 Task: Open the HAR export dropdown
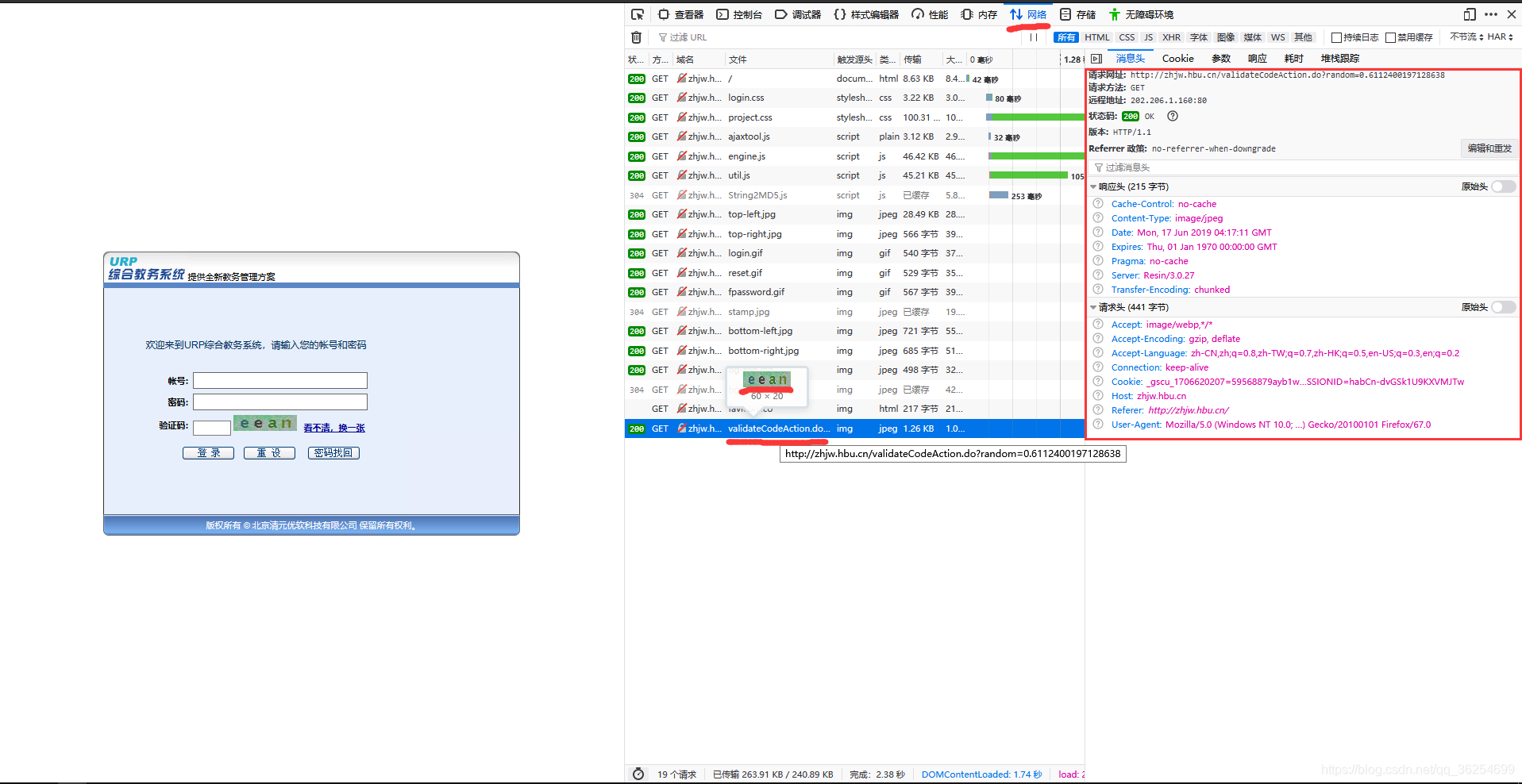pos(1500,37)
